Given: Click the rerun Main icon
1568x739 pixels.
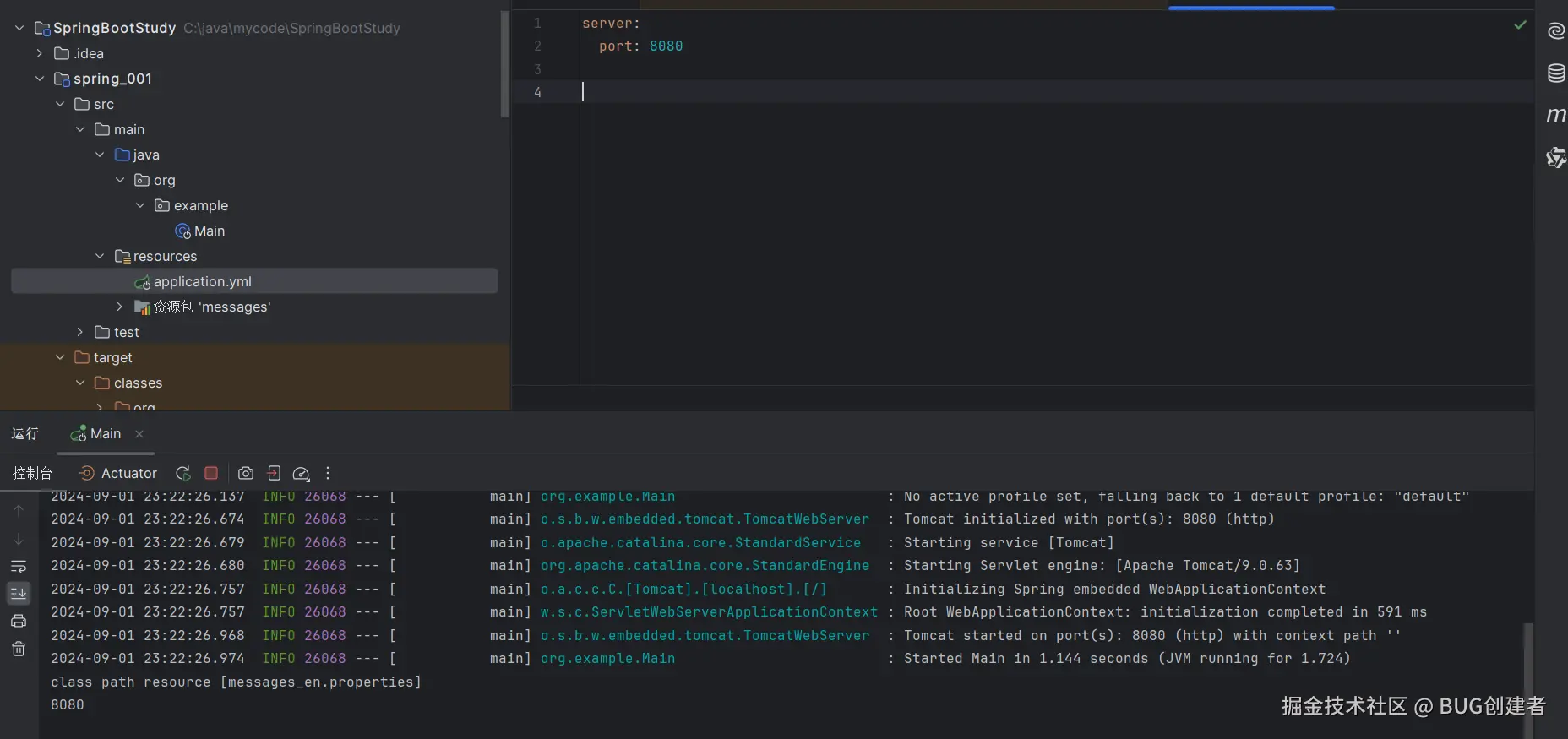Looking at the screenshot, I should [x=182, y=474].
